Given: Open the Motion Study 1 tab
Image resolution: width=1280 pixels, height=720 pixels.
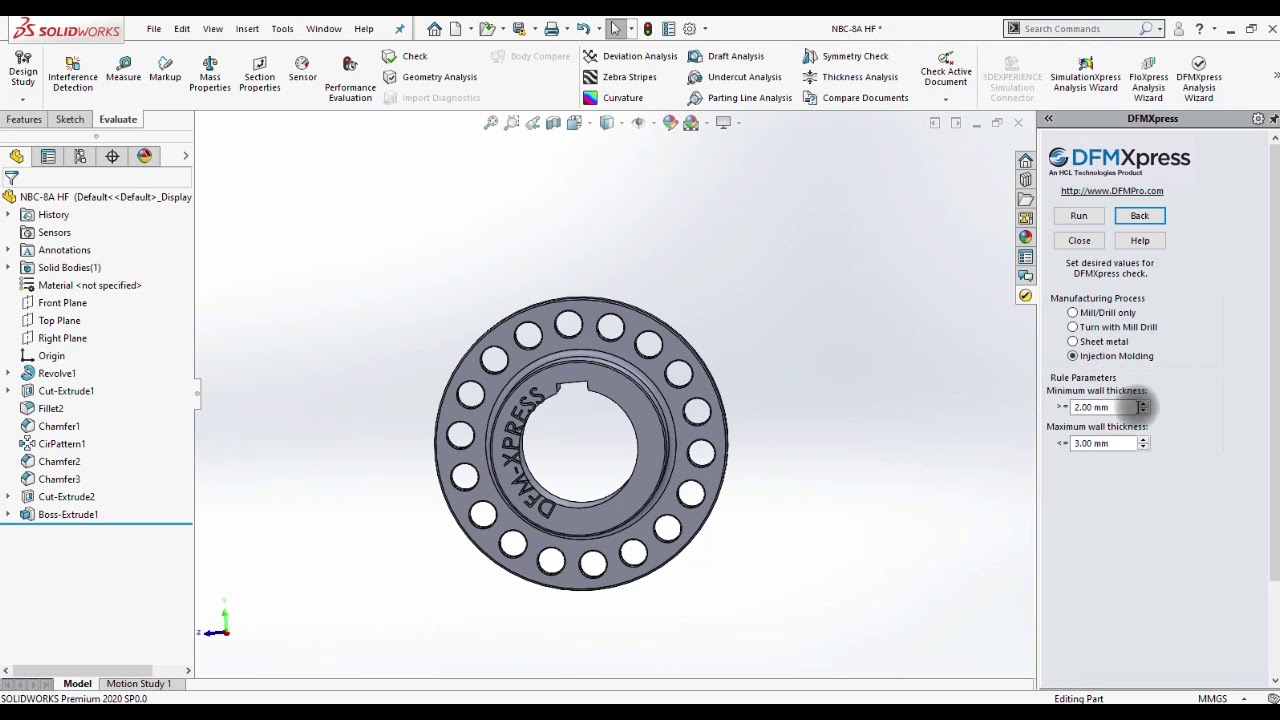Looking at the screenshot, I should 139,684.
